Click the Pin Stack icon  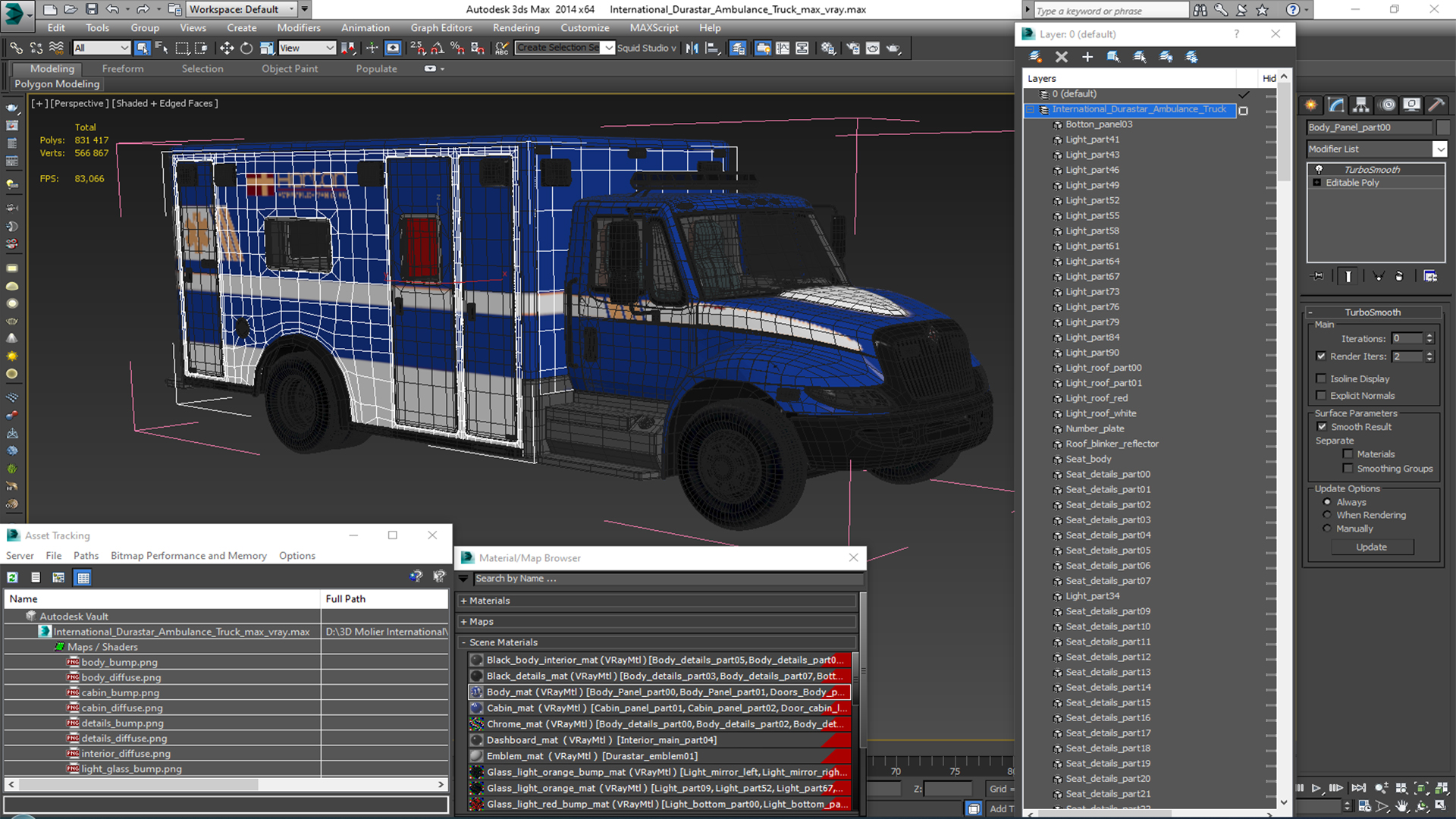point(1318,276)
